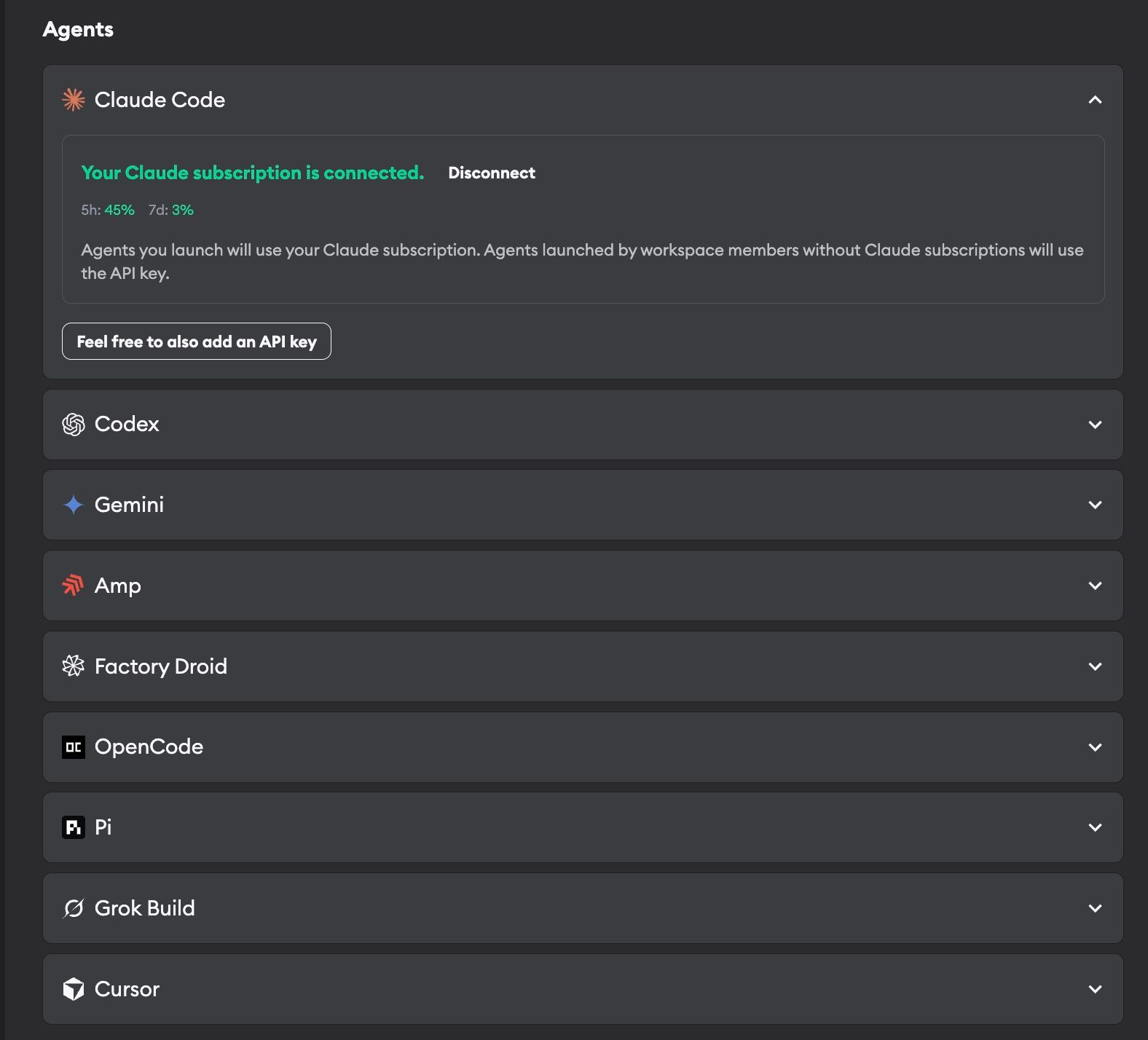Expand the Gemini section chevron

point(1095,505)
